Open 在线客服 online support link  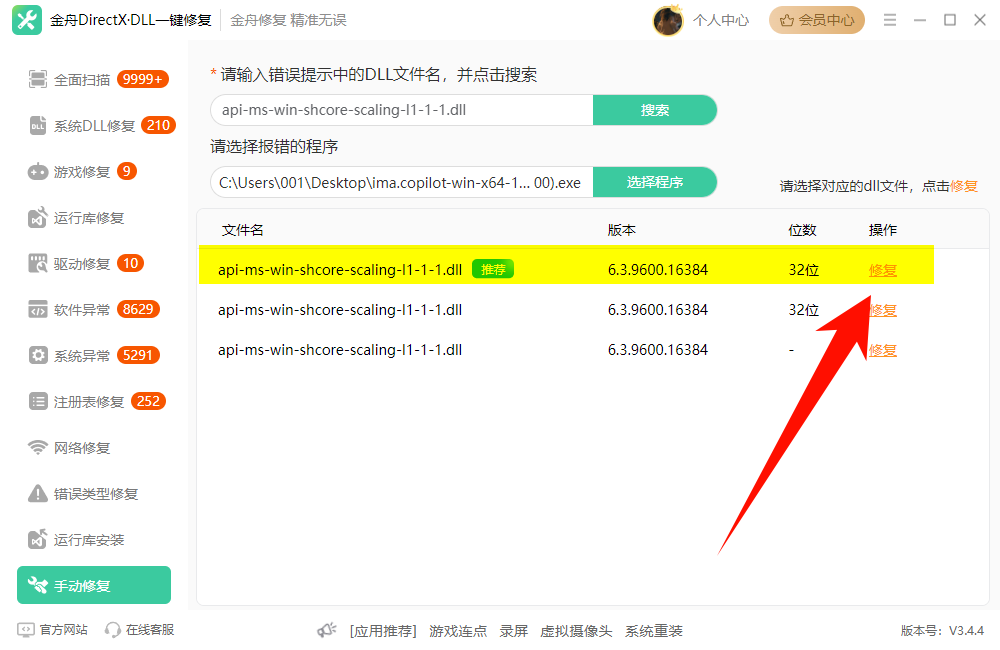[140, 630]
